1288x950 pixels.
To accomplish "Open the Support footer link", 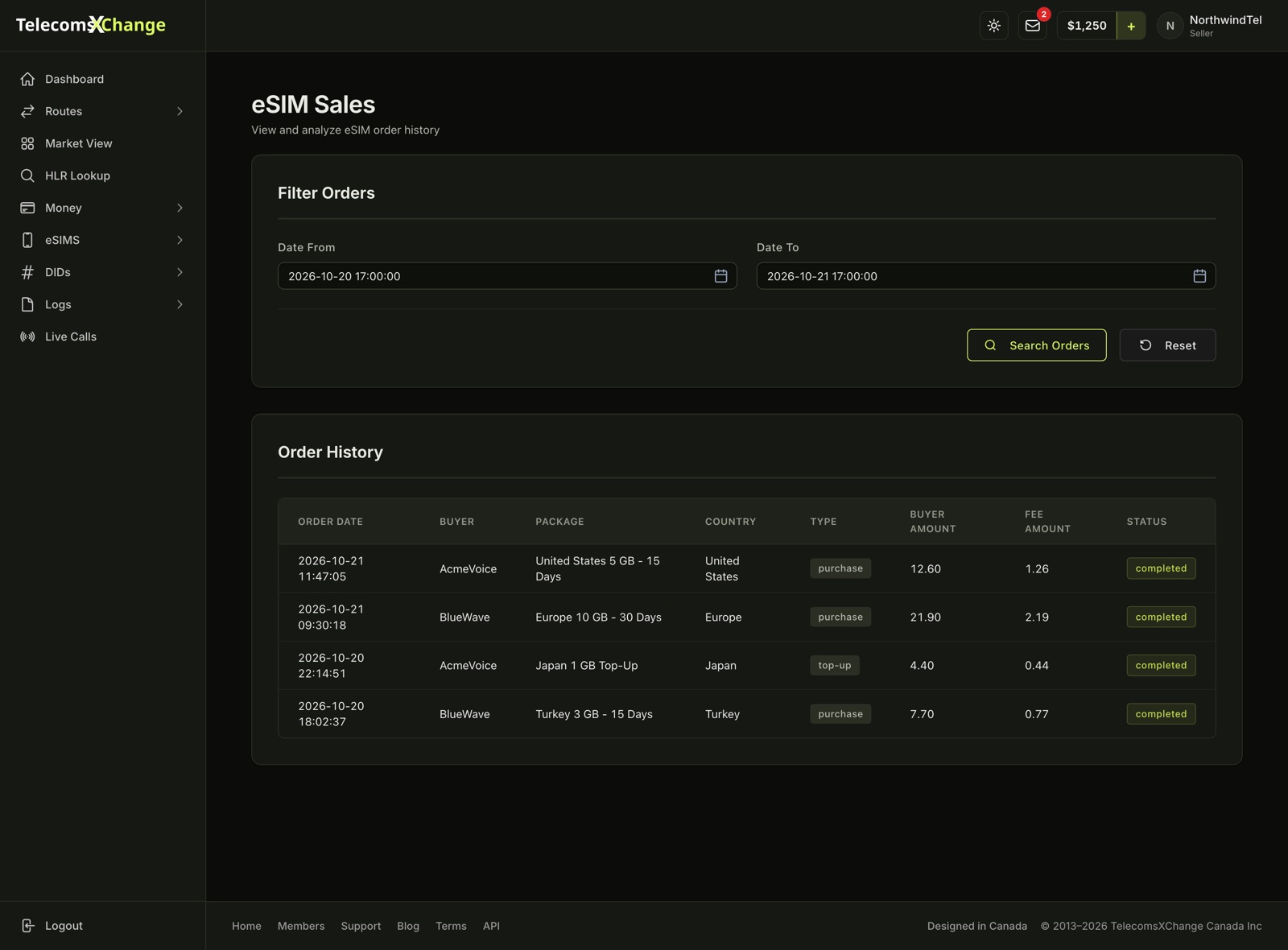I will tap(361, 926).
